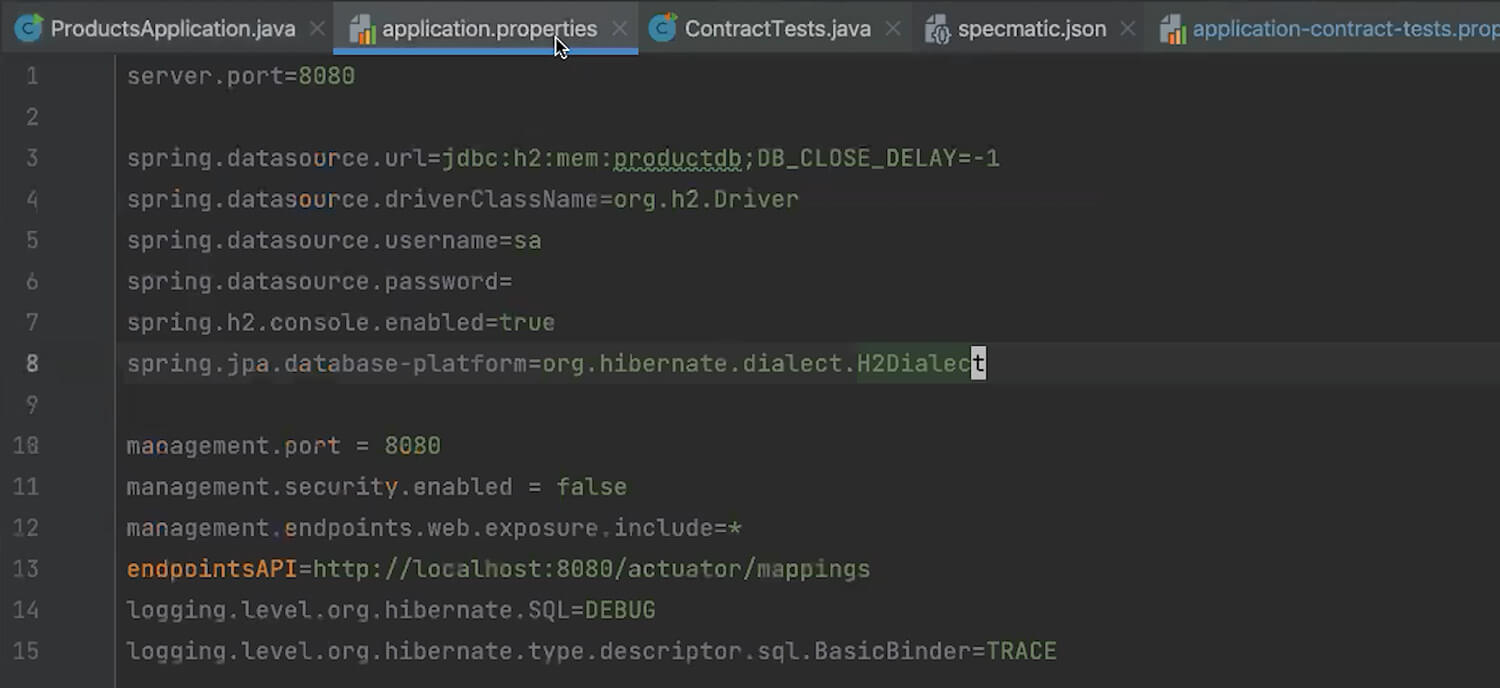Close the specmatic.json tab
The image size is (1500, 688).
1127,28
